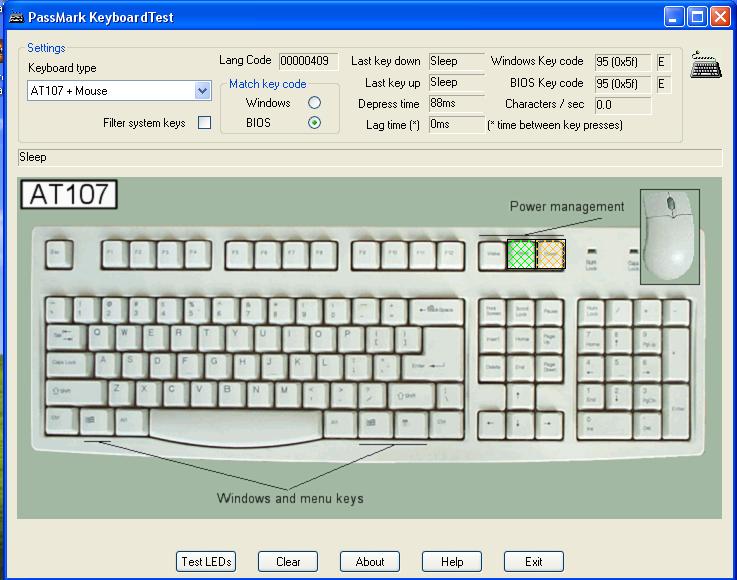The width and height of the screenshot is (737, 580).
Task: Click the Backspace key on keyboard image
Action: [x=437, y=312]
